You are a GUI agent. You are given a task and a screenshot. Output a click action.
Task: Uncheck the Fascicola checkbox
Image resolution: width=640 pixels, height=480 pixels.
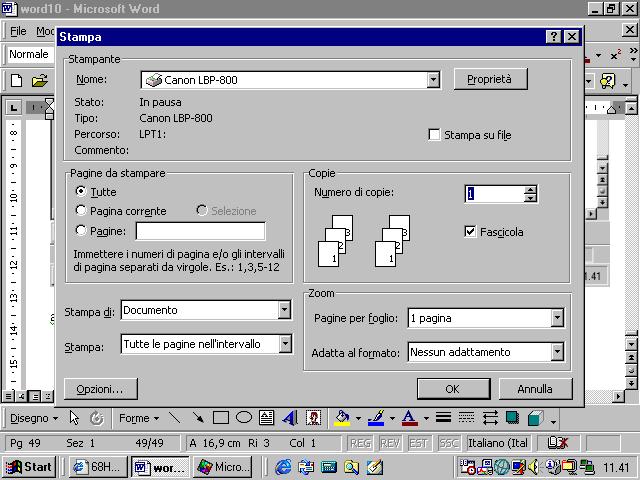point(470,231)
